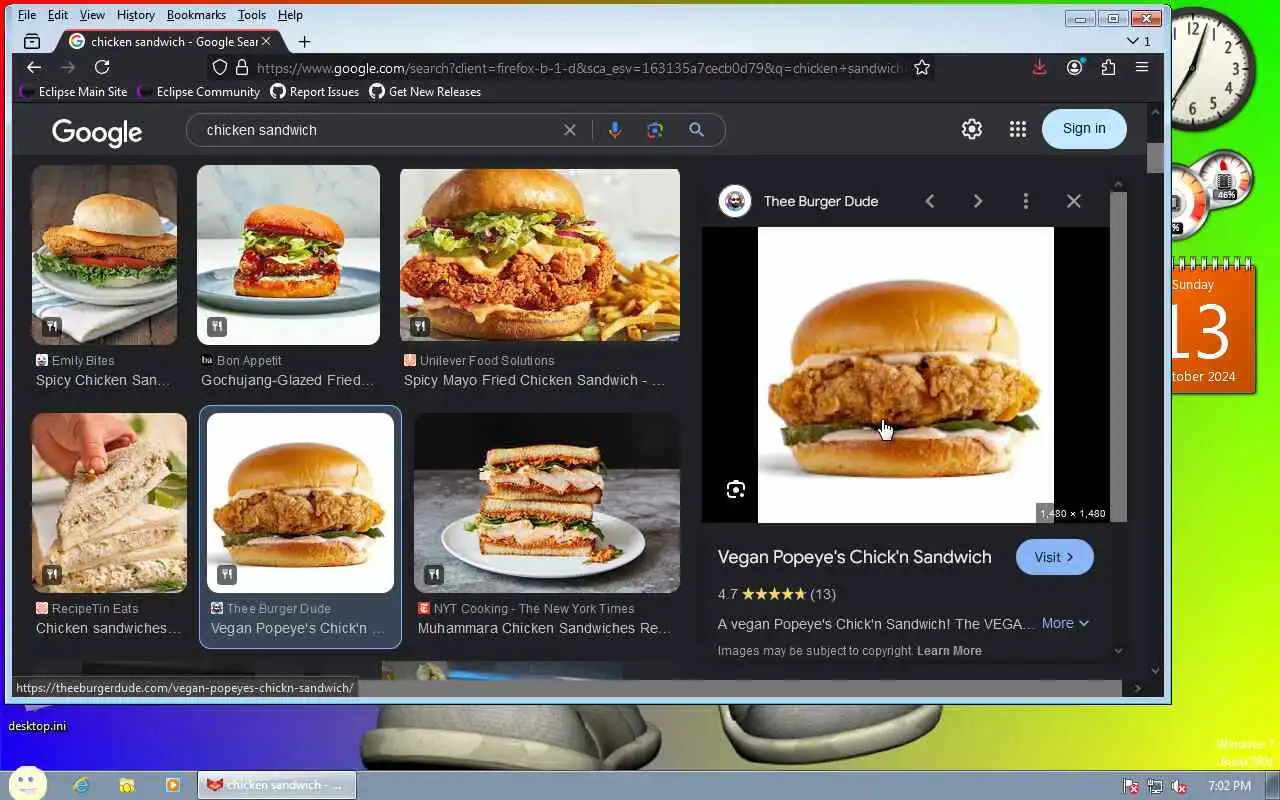This screenshot has height=800, width=1280.
Task: Open the View menu
Action: coord(92,15)
